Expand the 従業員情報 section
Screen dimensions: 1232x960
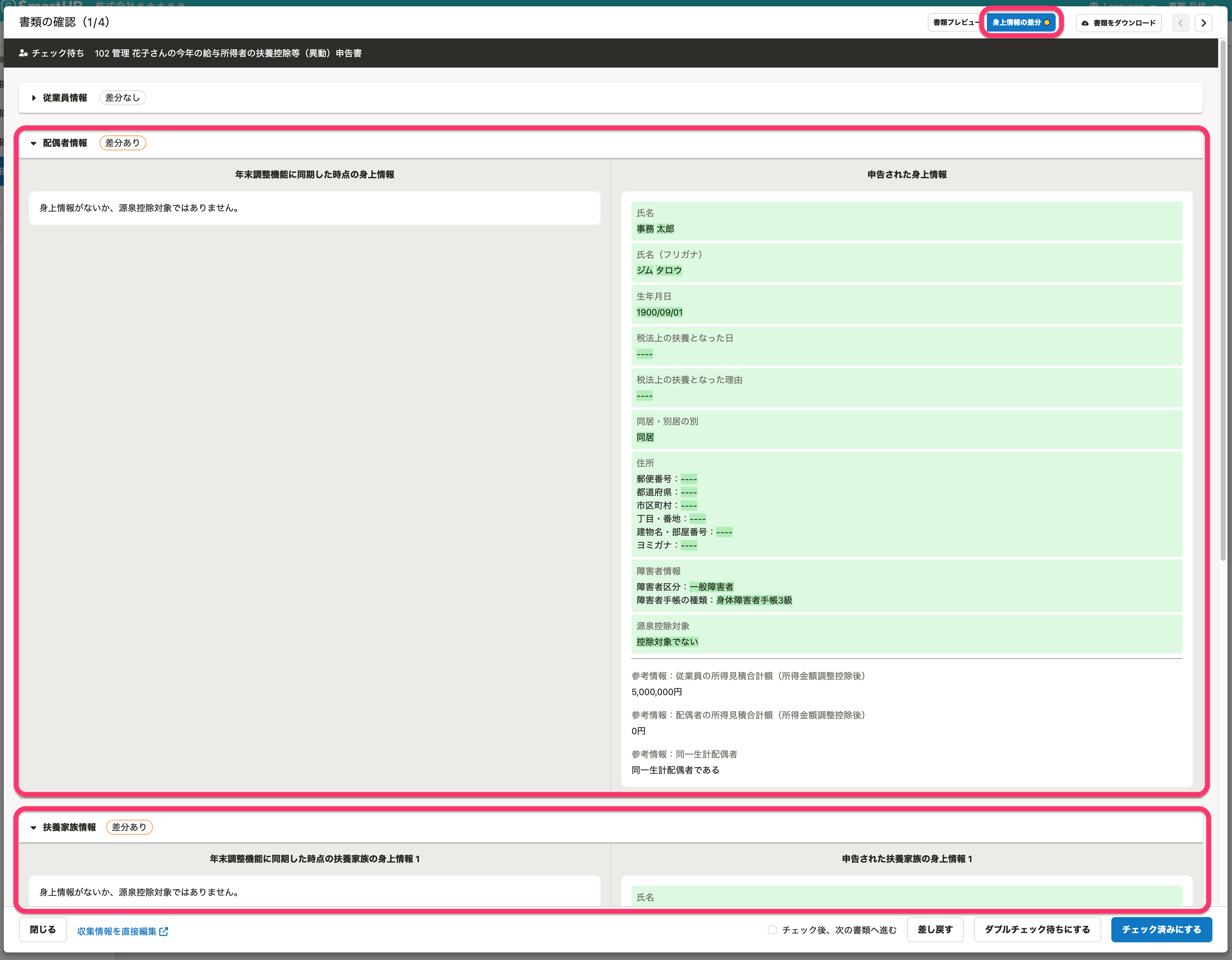pyautogui.click(x=34, y=98)
